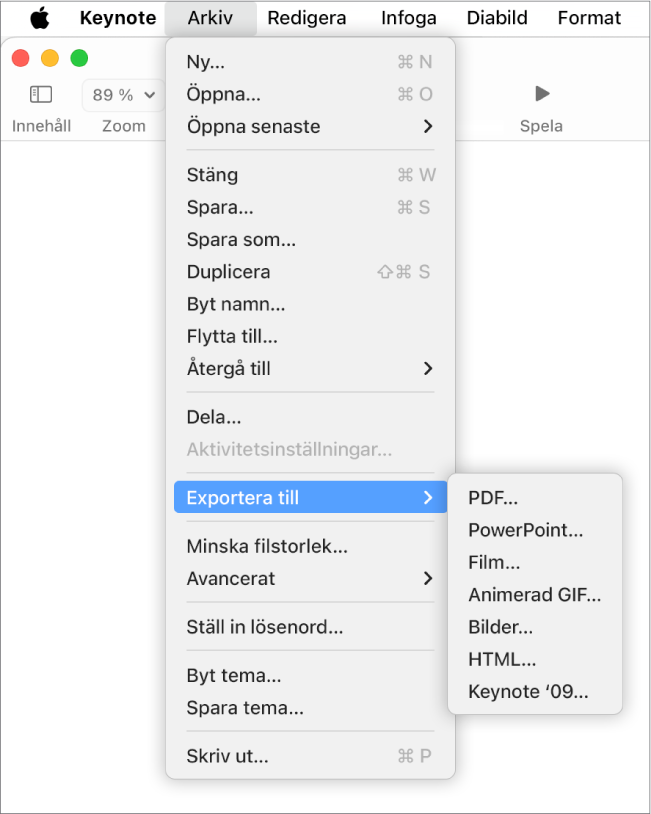Viewport: 651px width, 814px height.
Task: Open the Infoga menu
Action: click(409, 18)
